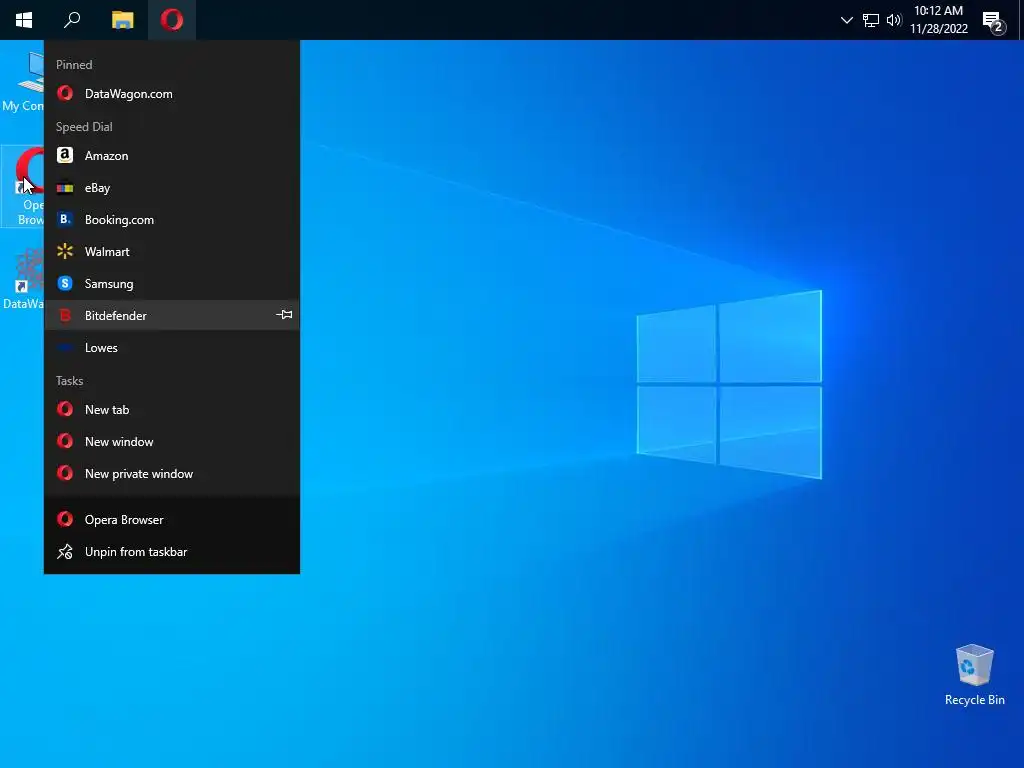Click the Walmart spark icon
Image resolution: width=1024 pixels, height=768 pixels.
pos(65,251)
